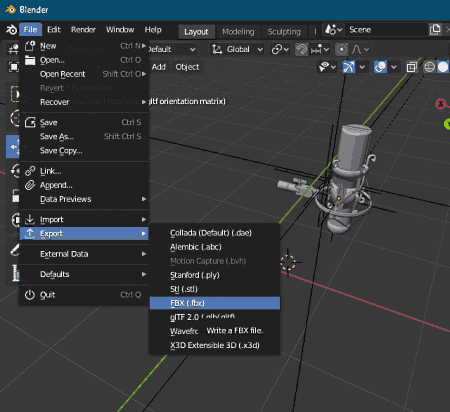Open the Object menu in viewport header
Viewport: 450px width, 412px height.
tap(187, 67)
